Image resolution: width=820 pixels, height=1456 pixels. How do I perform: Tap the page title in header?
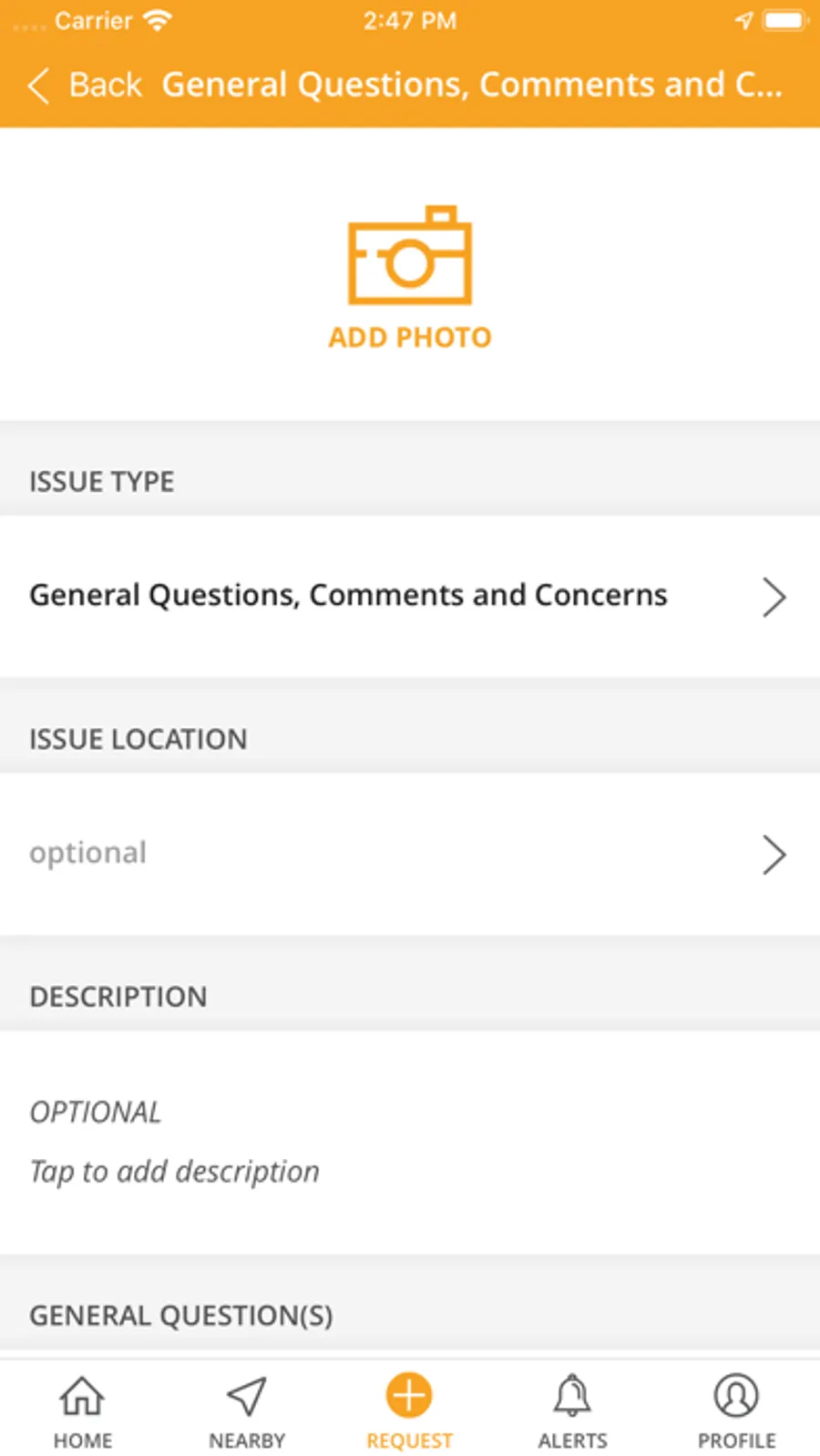point(472,85)
